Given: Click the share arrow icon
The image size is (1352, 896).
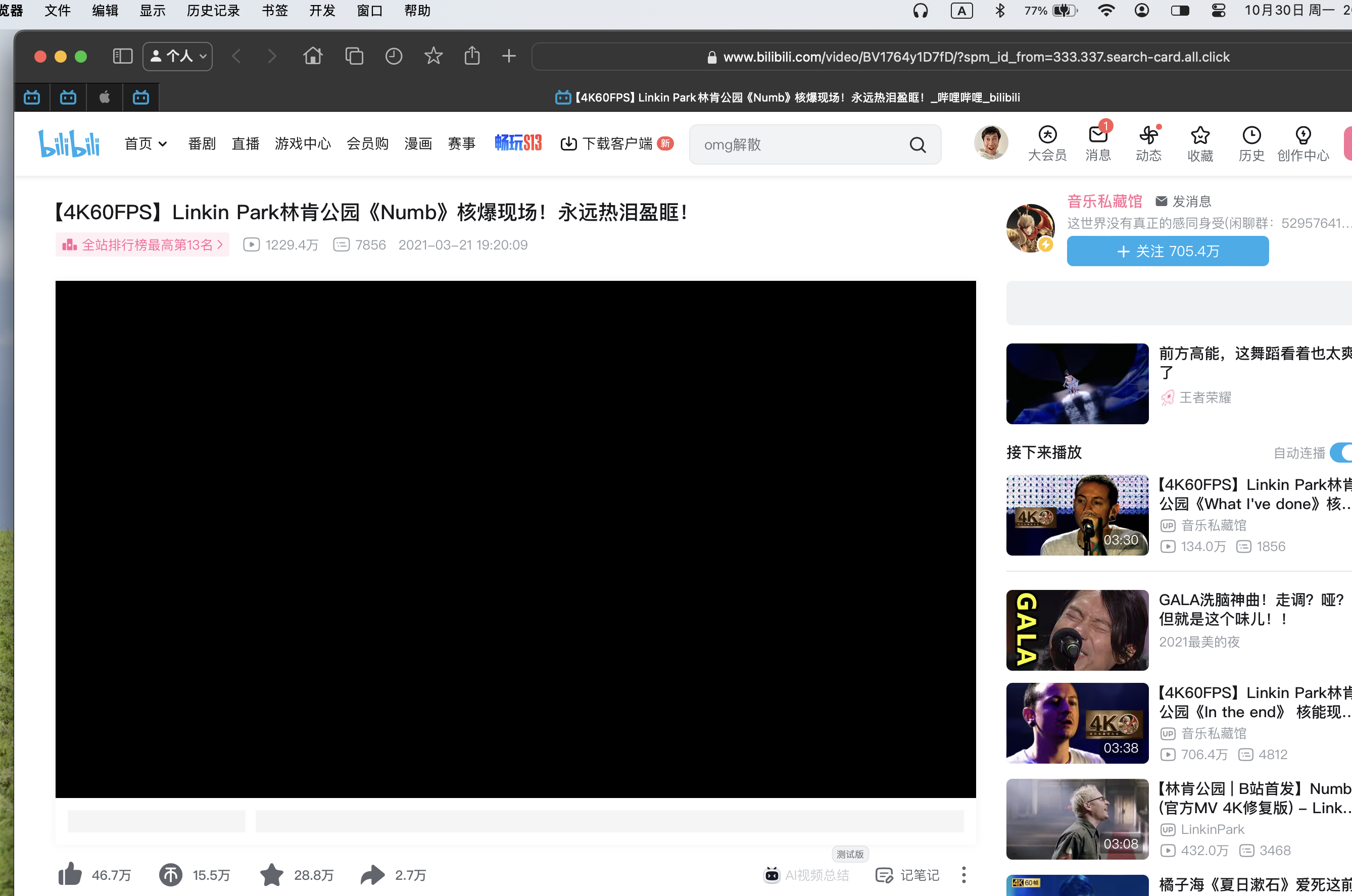Looking at the screenshot, I should pos(372,874).
